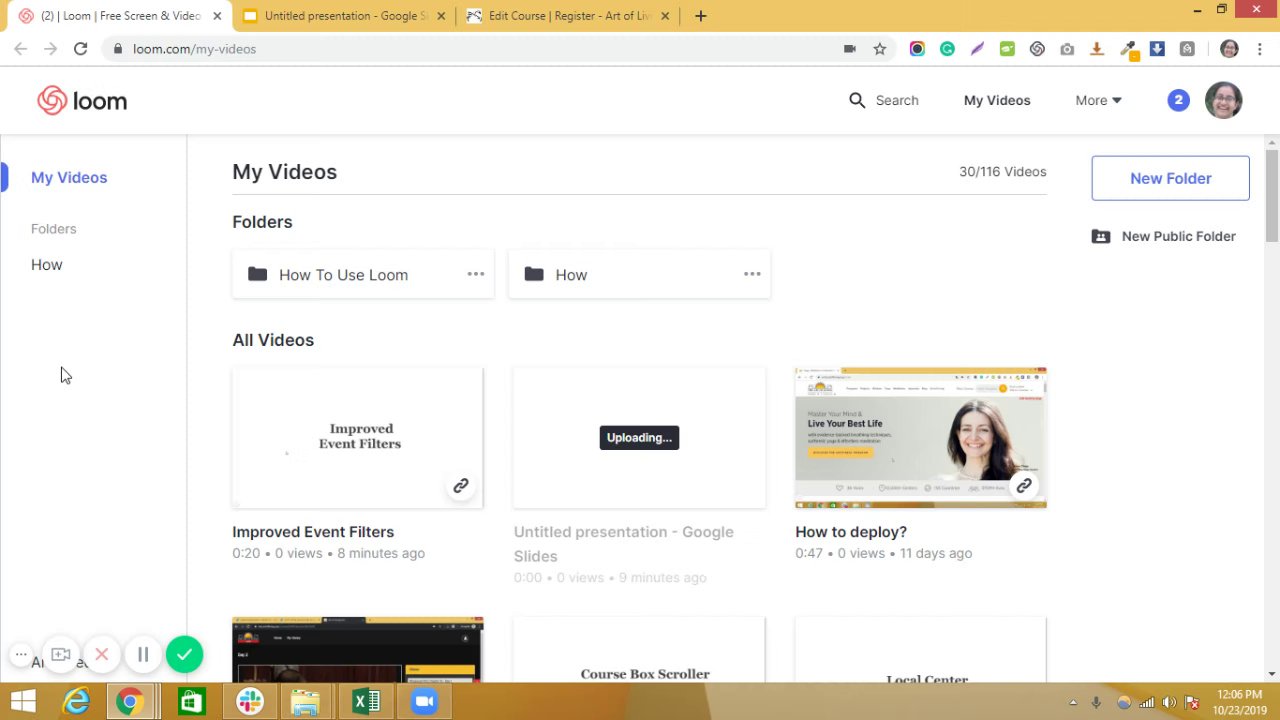
Task: Click the Loom logo in the header
Action: tap(82, 101)
